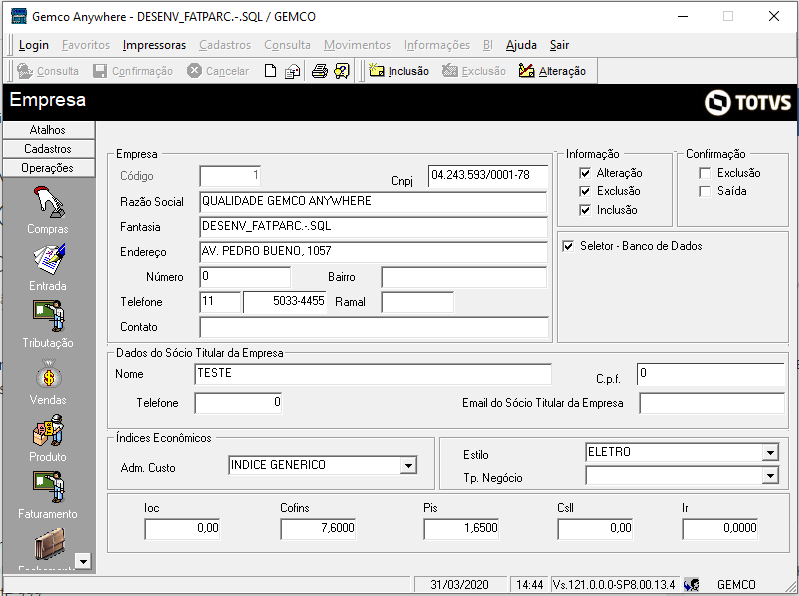Screen dimensions: 799x596
Task: Enable the Confirmação Saída checkbox
Action: click(705, 192)
